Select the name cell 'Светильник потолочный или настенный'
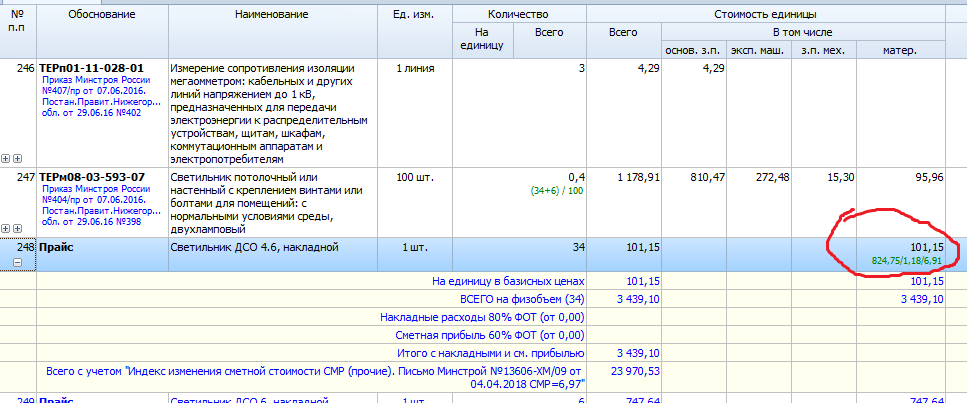967x403 pixels. tap(272, 202)
